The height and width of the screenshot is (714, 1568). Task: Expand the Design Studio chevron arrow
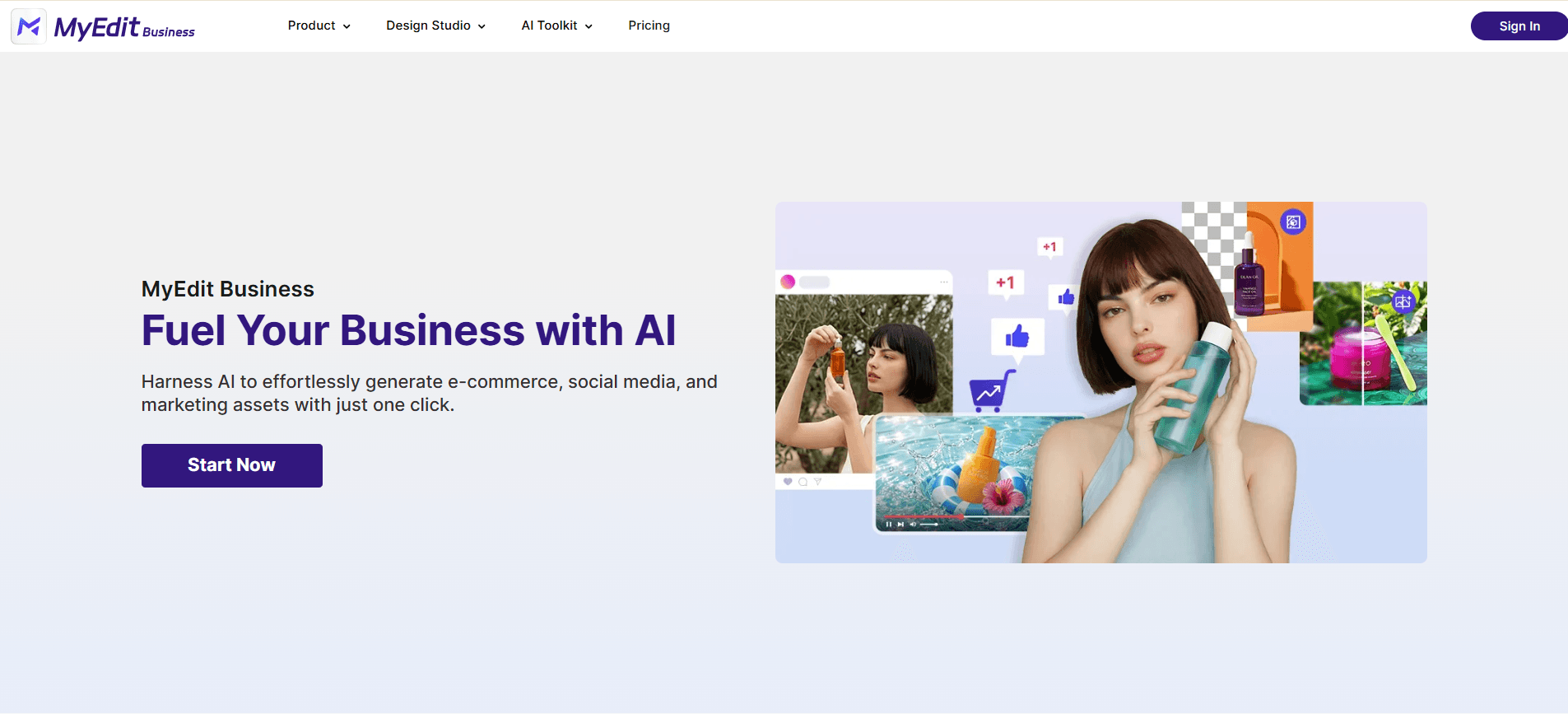click(x=482, y=26)
